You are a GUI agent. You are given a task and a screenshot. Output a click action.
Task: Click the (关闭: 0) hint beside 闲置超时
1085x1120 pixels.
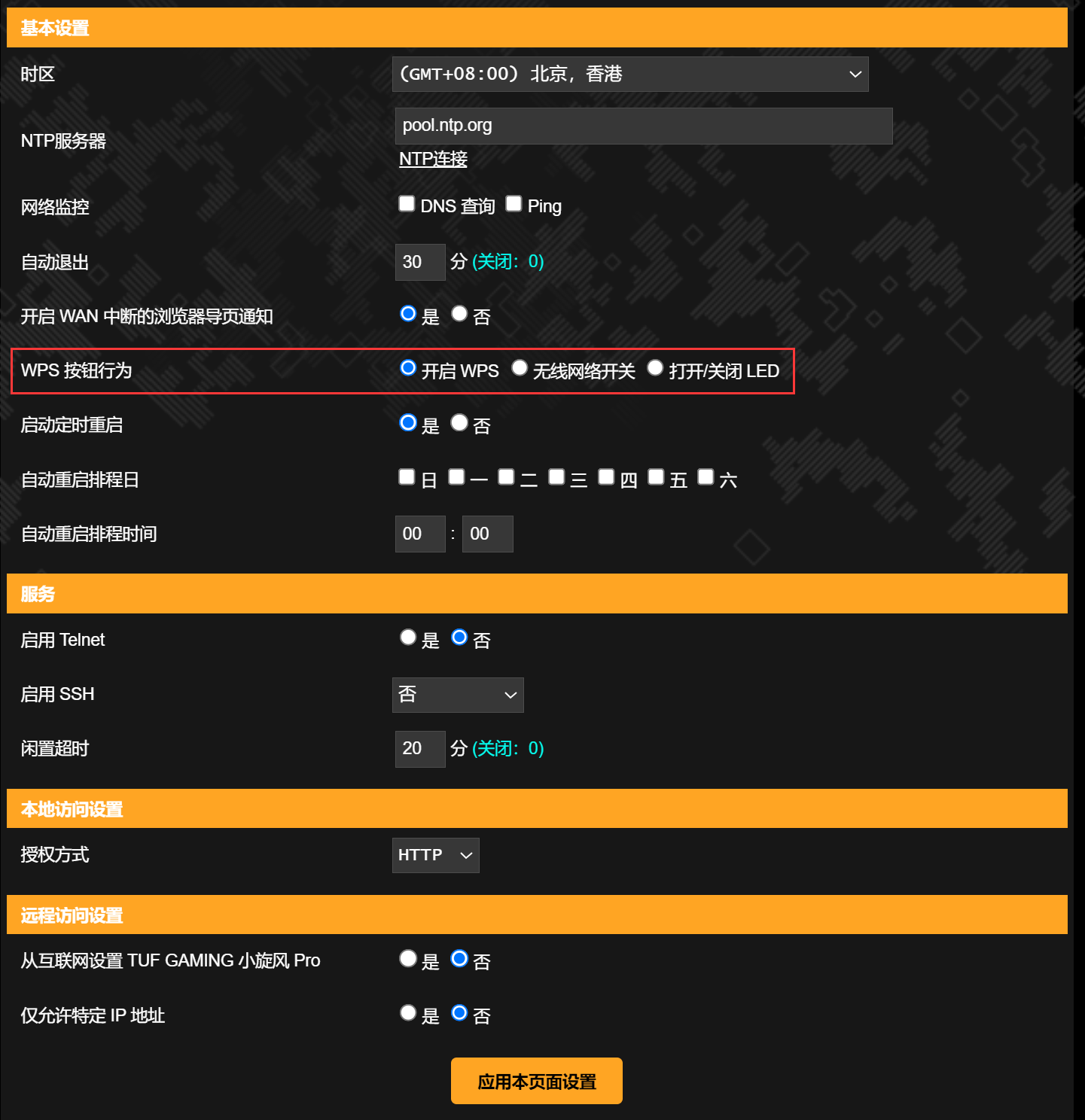(x=508, y=749)
